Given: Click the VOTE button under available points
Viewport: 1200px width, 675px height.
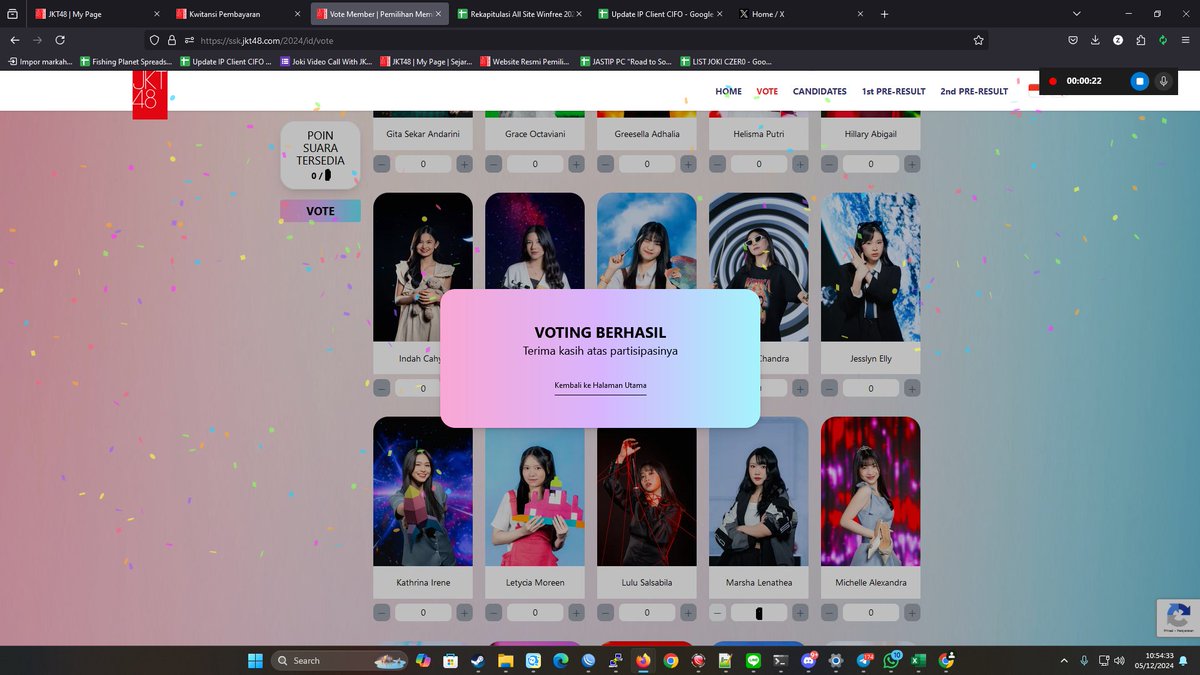Looking at the screenshot, I should (x=320, y=211).
